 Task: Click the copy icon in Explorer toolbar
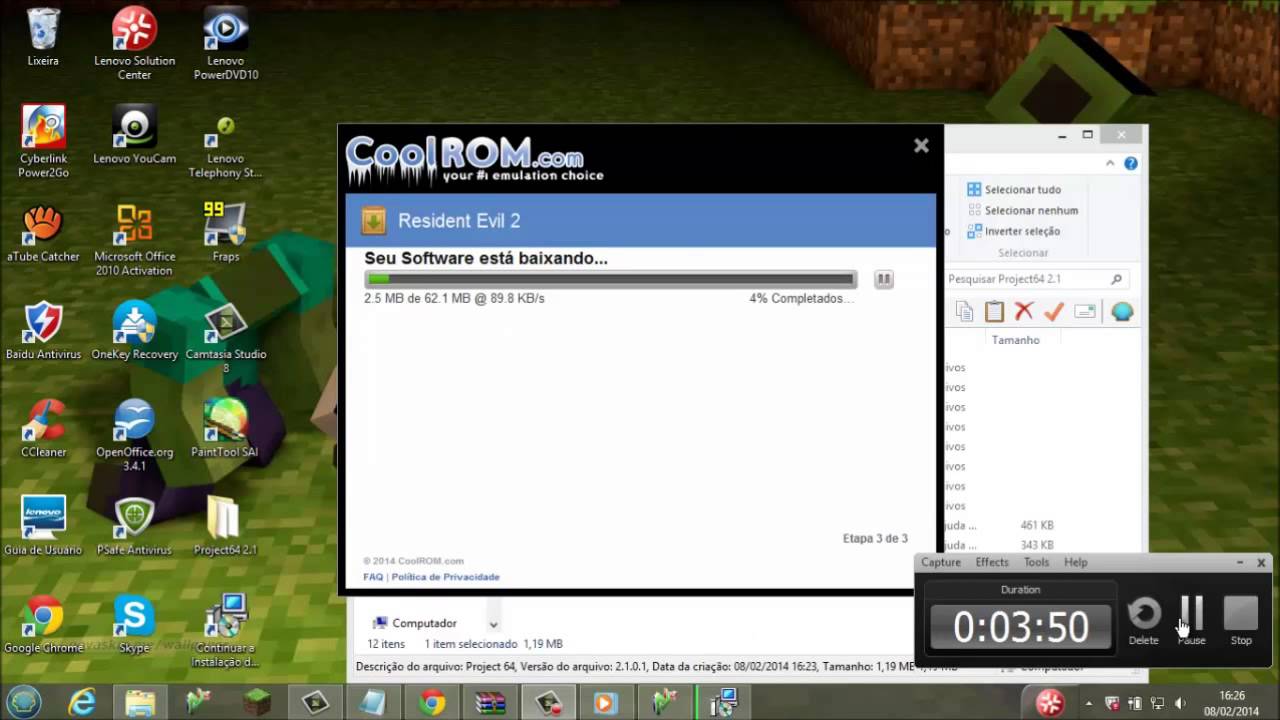tap(964, 312)
